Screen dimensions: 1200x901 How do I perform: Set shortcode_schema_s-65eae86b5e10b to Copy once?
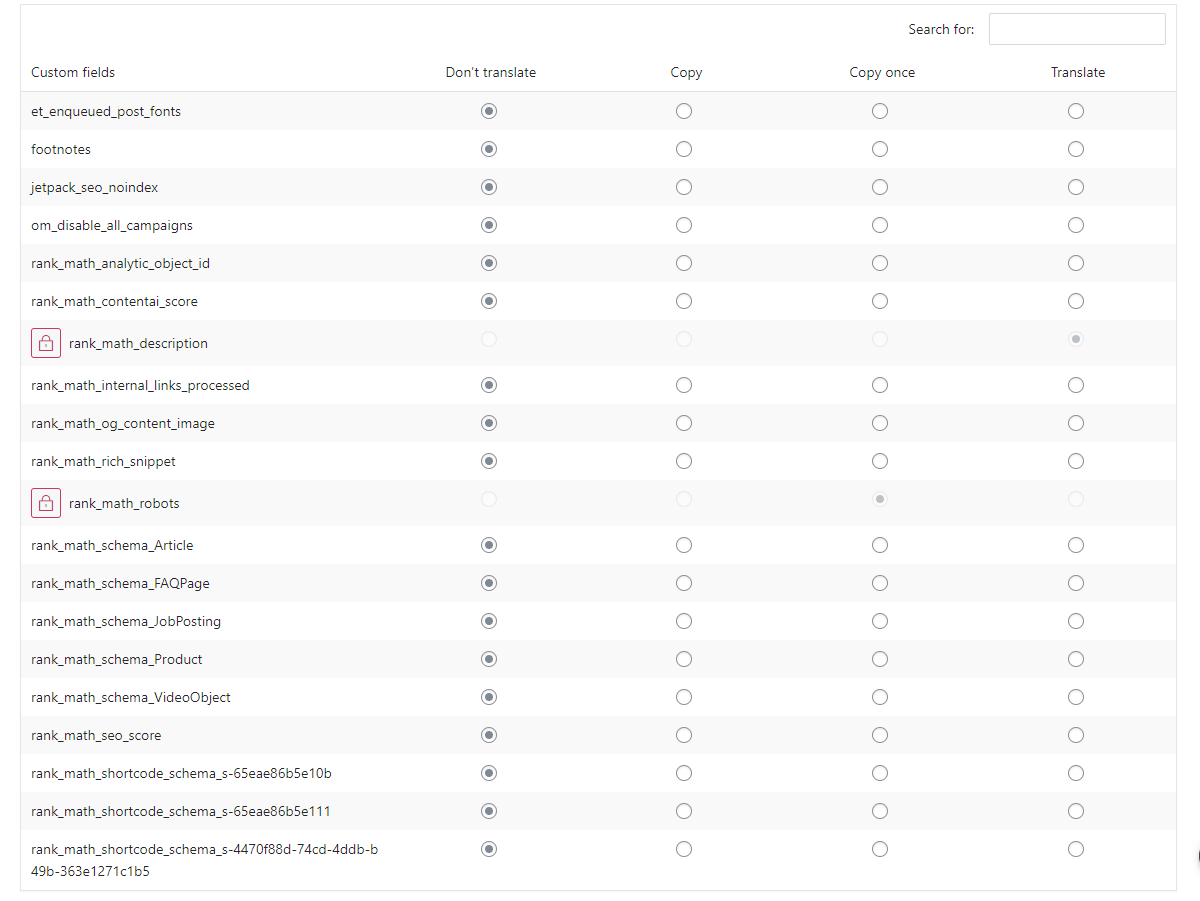[880, 773]
